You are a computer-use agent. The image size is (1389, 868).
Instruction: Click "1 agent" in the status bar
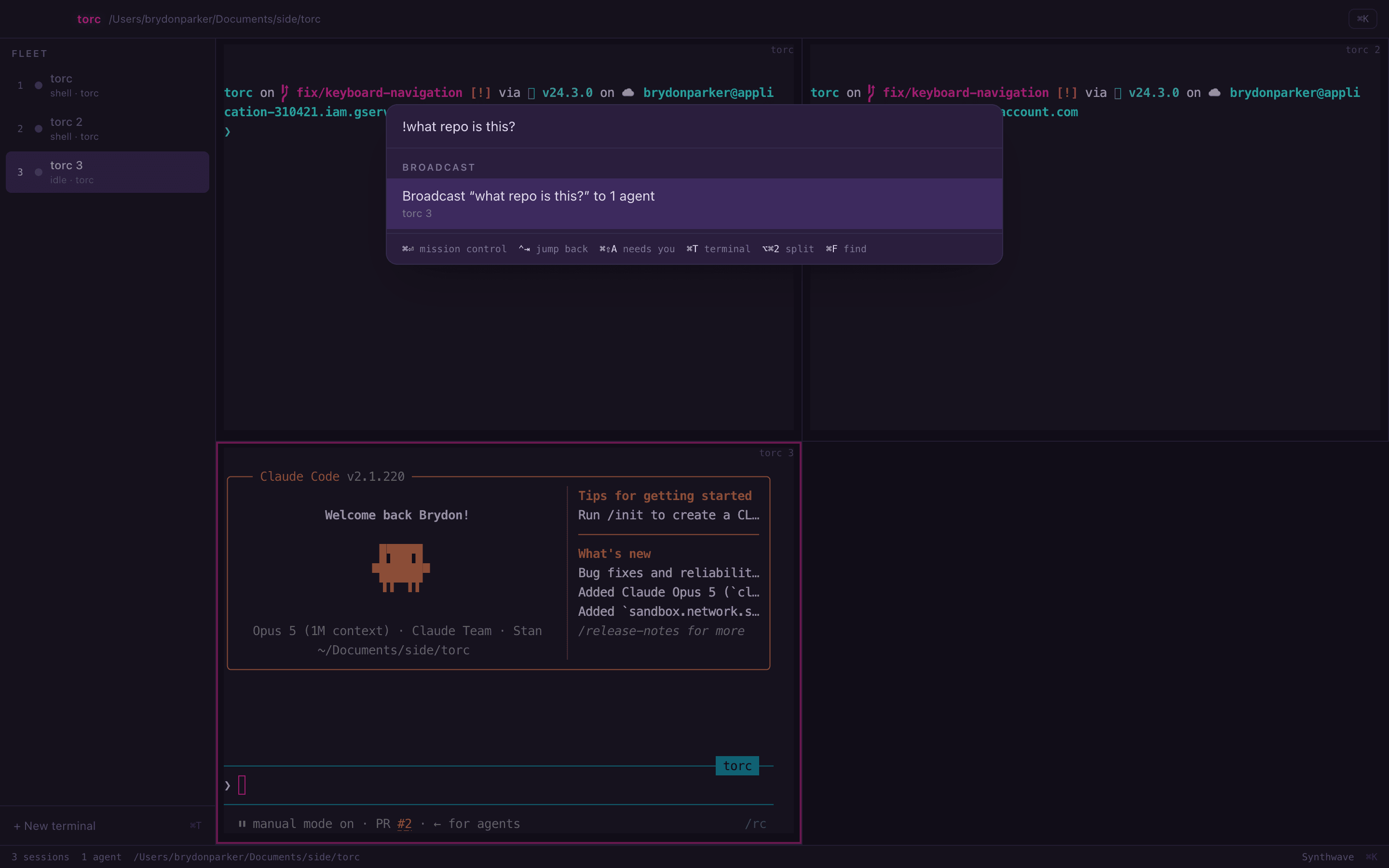(x=101, y=856)
